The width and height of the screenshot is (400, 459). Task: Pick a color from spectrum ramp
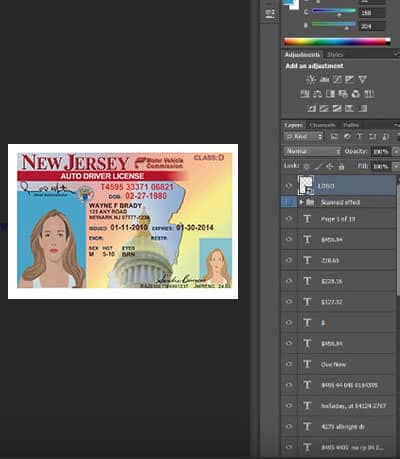(337, 42)
